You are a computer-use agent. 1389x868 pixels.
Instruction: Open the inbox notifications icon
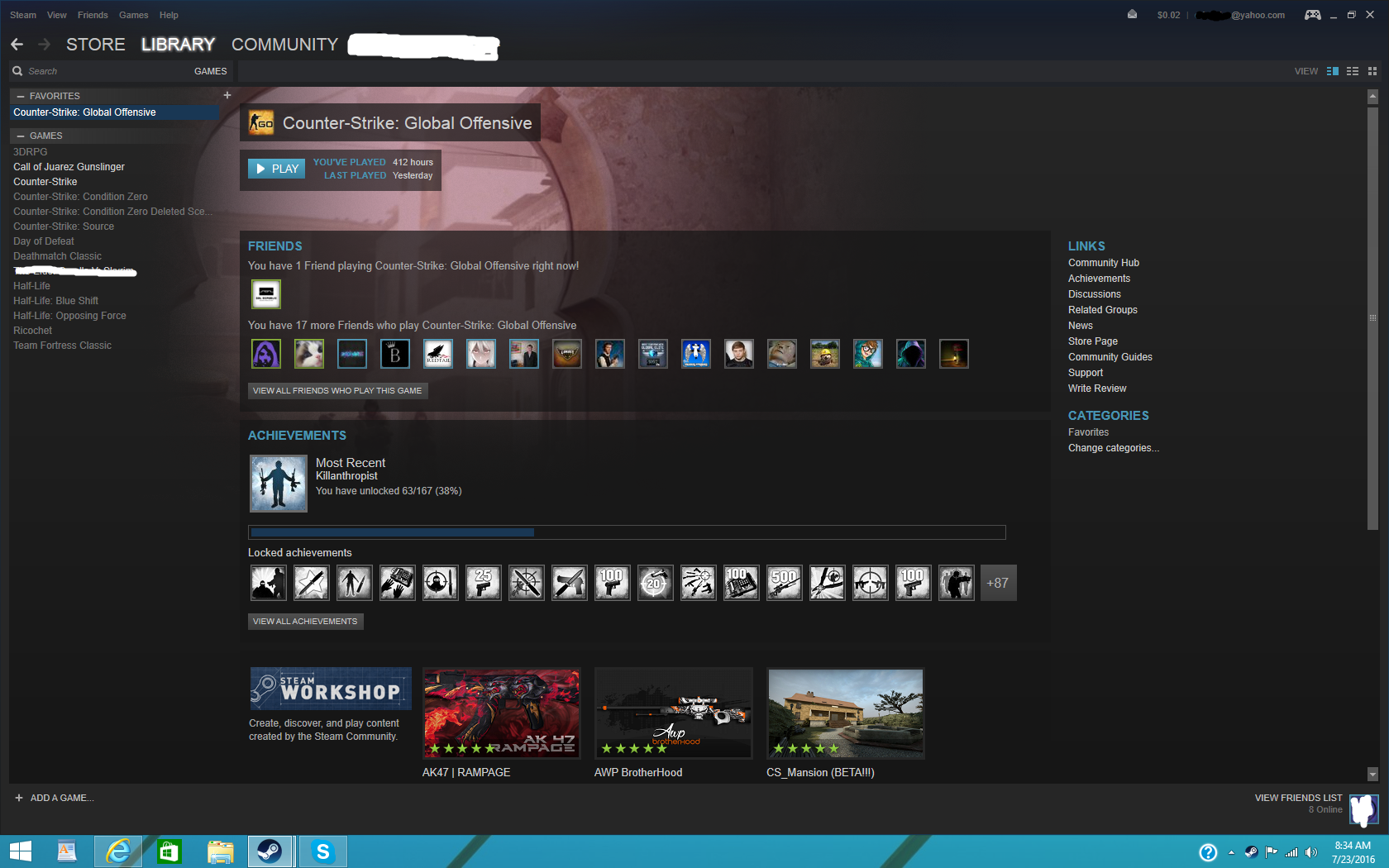pyautogui.click(x=1132, y=15)
